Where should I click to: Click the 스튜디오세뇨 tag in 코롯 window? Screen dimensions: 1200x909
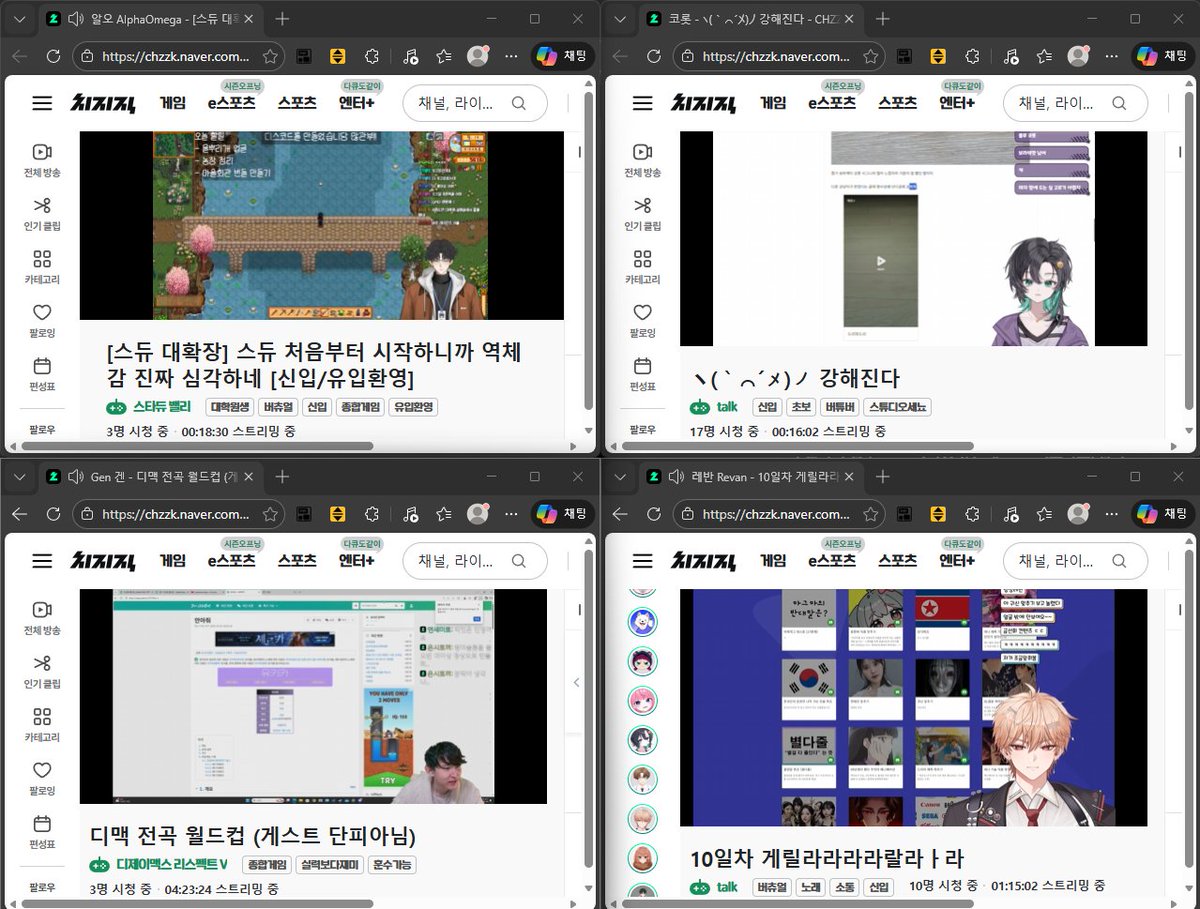tap(898, 407)
